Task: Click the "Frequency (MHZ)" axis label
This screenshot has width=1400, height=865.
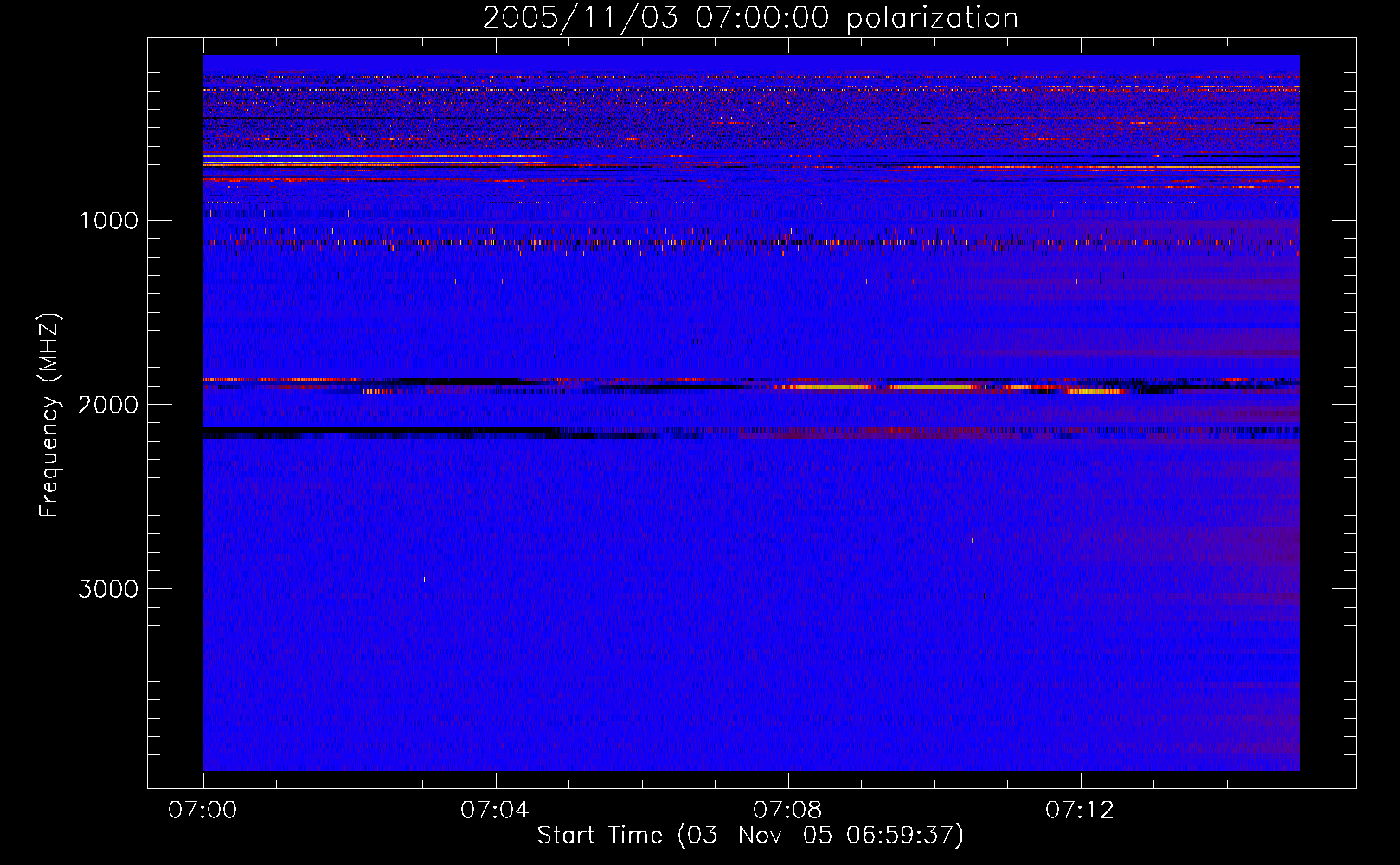Action: tap(49, 415)
